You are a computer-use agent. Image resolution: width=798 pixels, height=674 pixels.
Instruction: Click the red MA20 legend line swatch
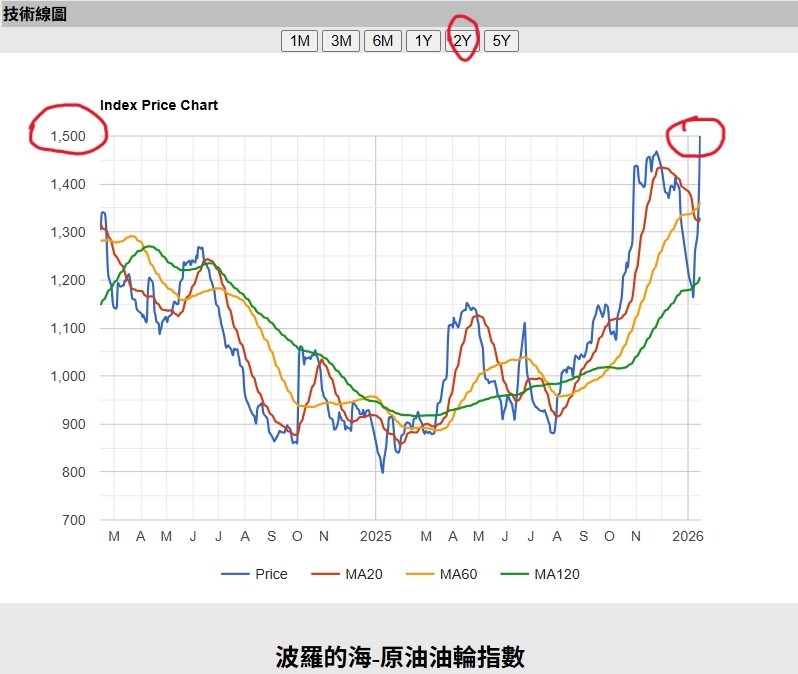327,574
